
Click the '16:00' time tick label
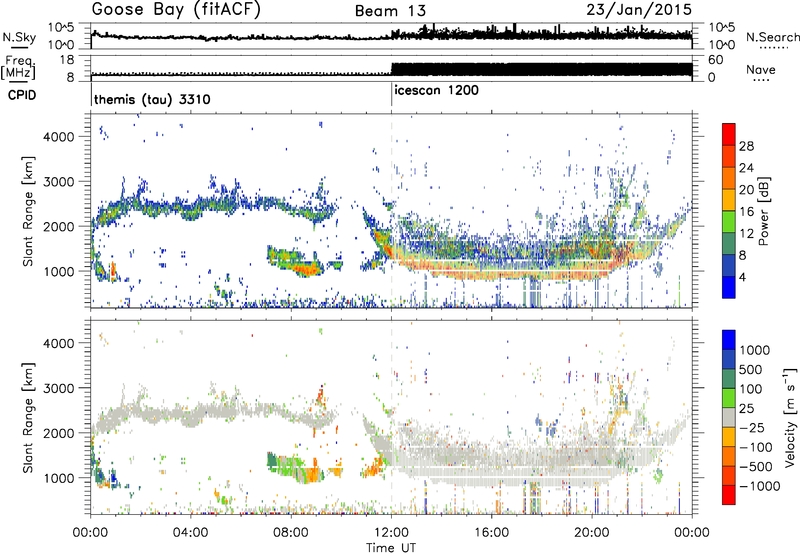pos(491,533)
